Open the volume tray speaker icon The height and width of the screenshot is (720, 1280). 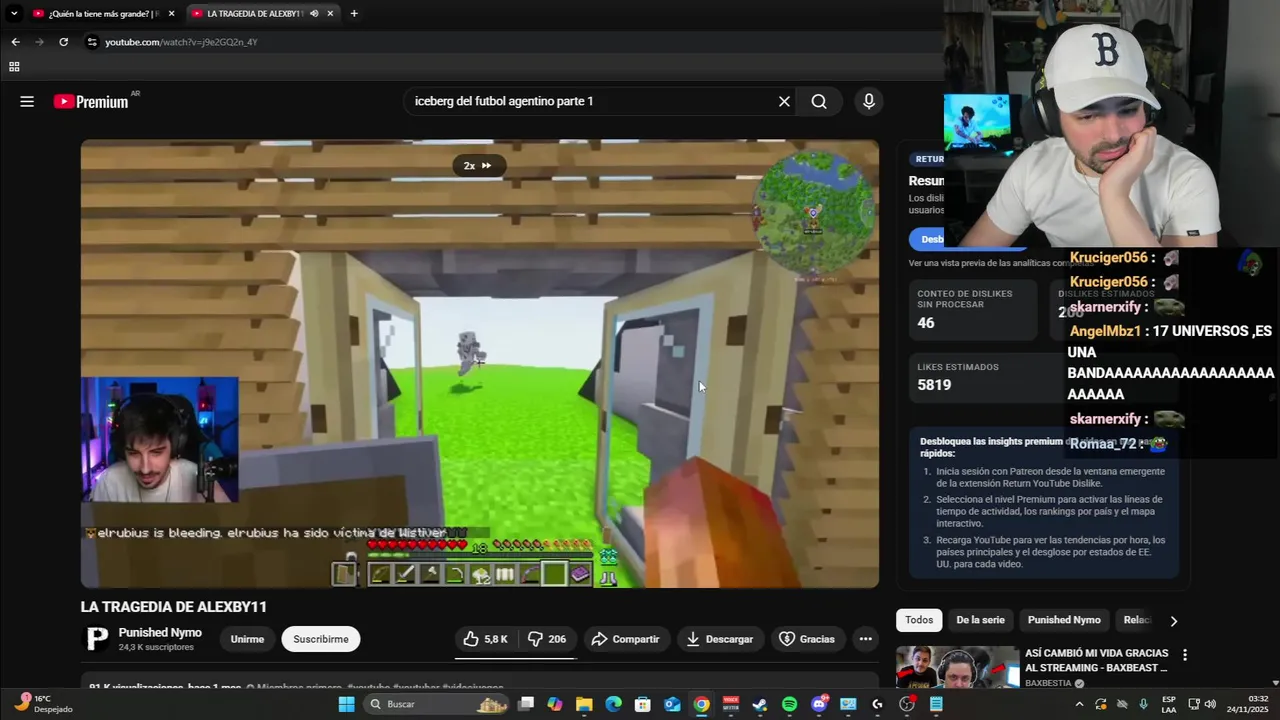pos(1211,704)
